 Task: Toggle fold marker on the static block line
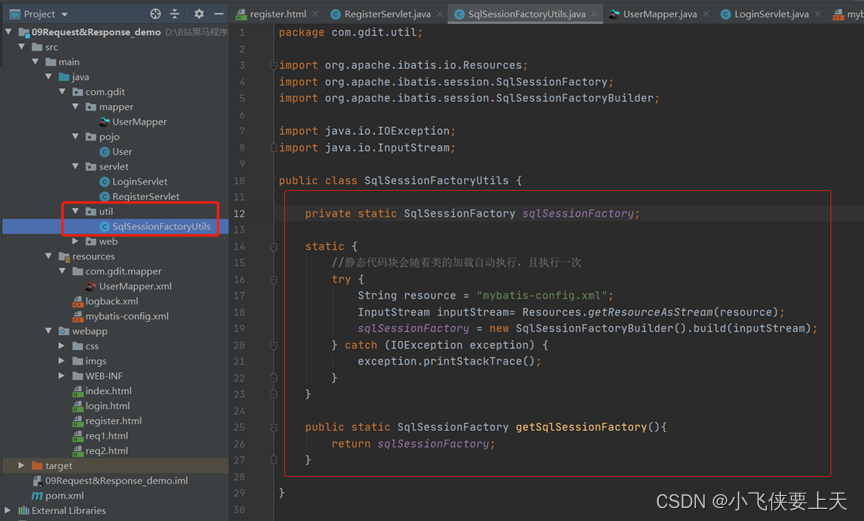274,246
